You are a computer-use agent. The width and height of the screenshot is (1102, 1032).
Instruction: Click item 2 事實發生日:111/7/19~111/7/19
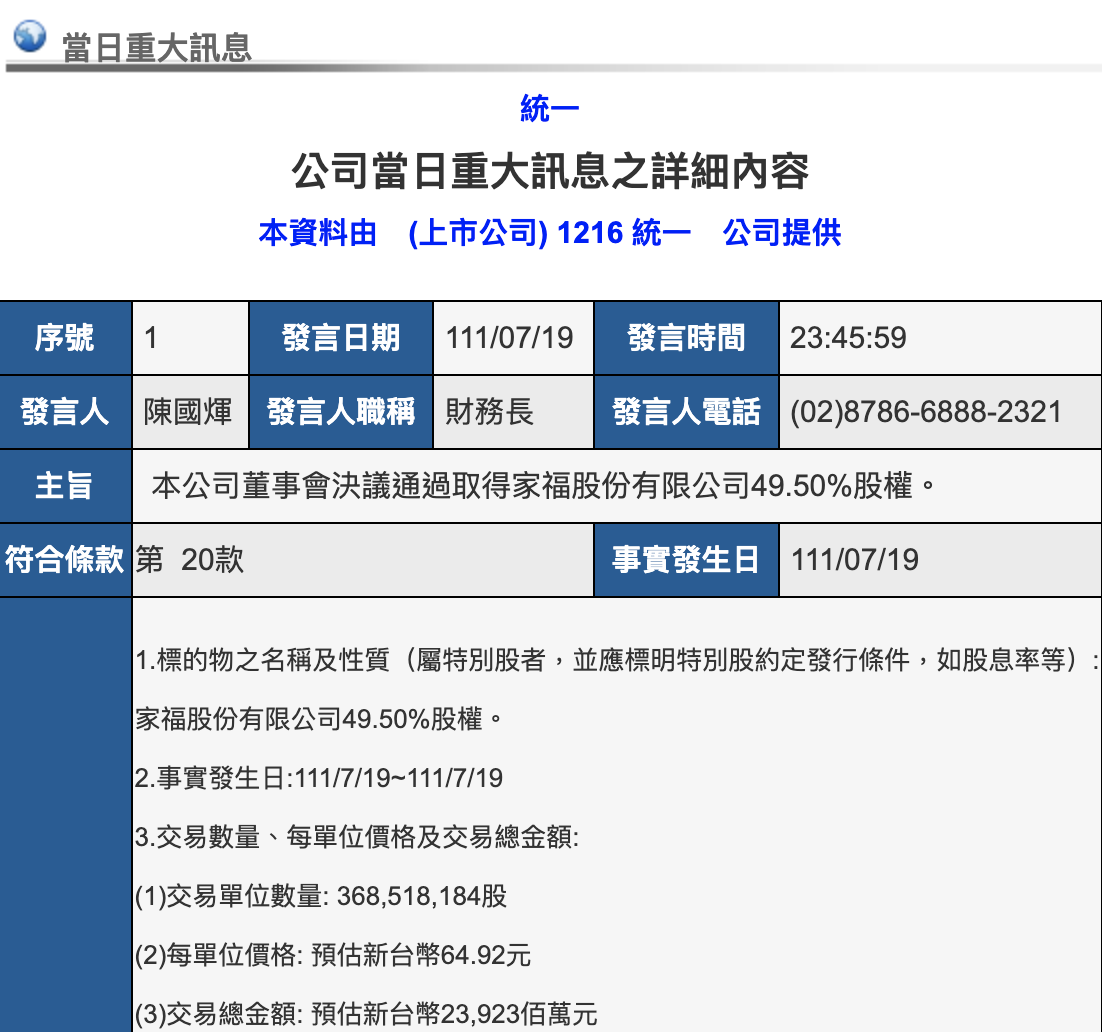319,778
